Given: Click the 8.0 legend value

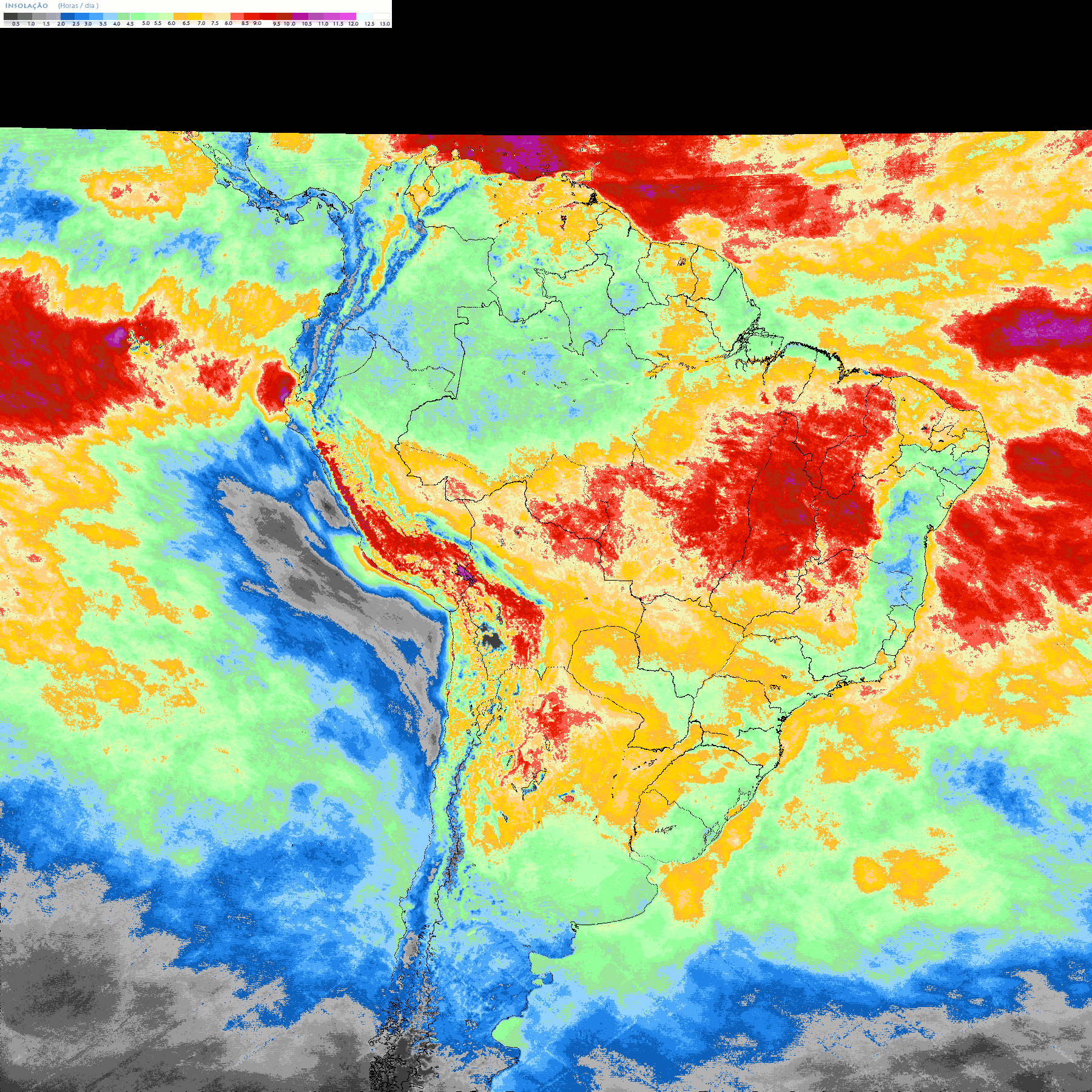Looking at the screenshot, I should (228, 23).
